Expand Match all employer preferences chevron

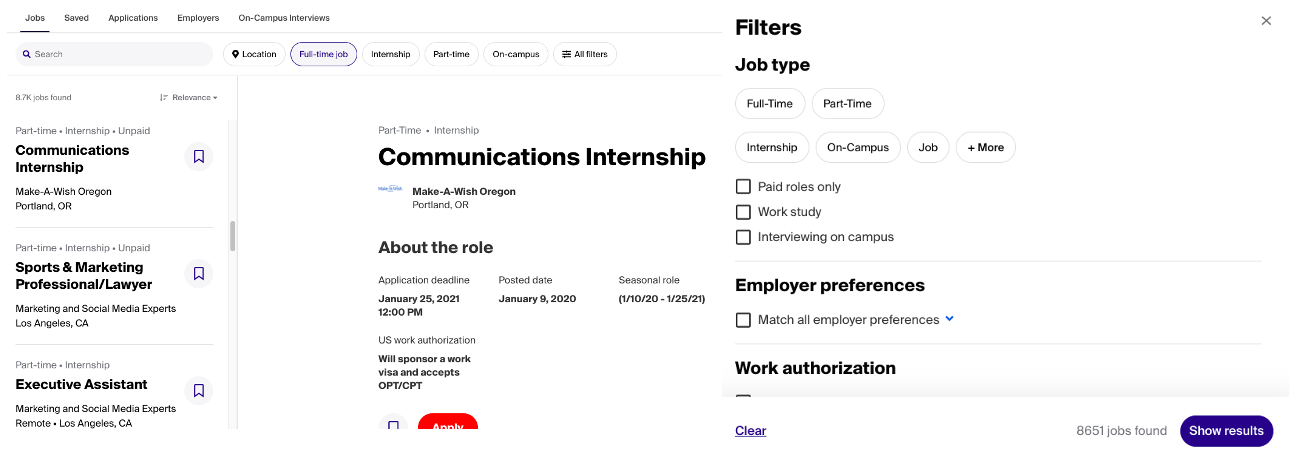click(950, 319)
